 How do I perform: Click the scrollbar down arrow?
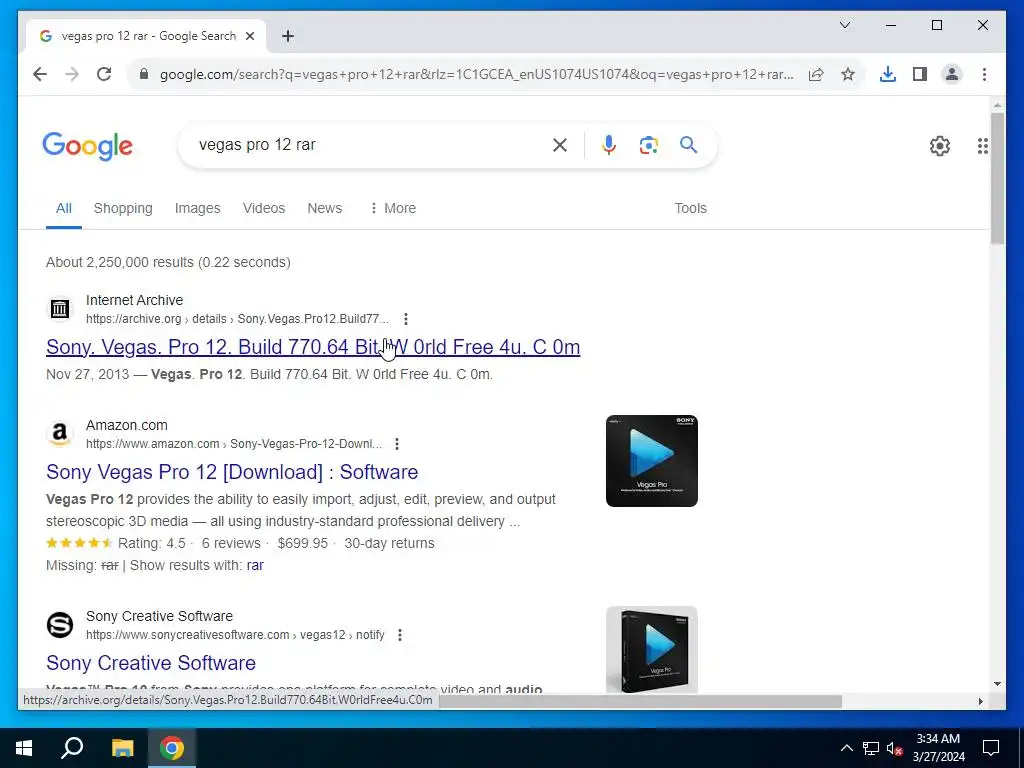tap(997, 684)
